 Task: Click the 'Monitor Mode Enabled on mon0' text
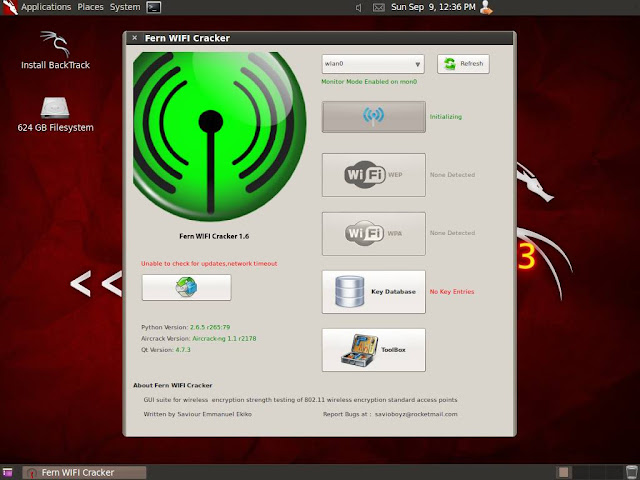[369, 82]
